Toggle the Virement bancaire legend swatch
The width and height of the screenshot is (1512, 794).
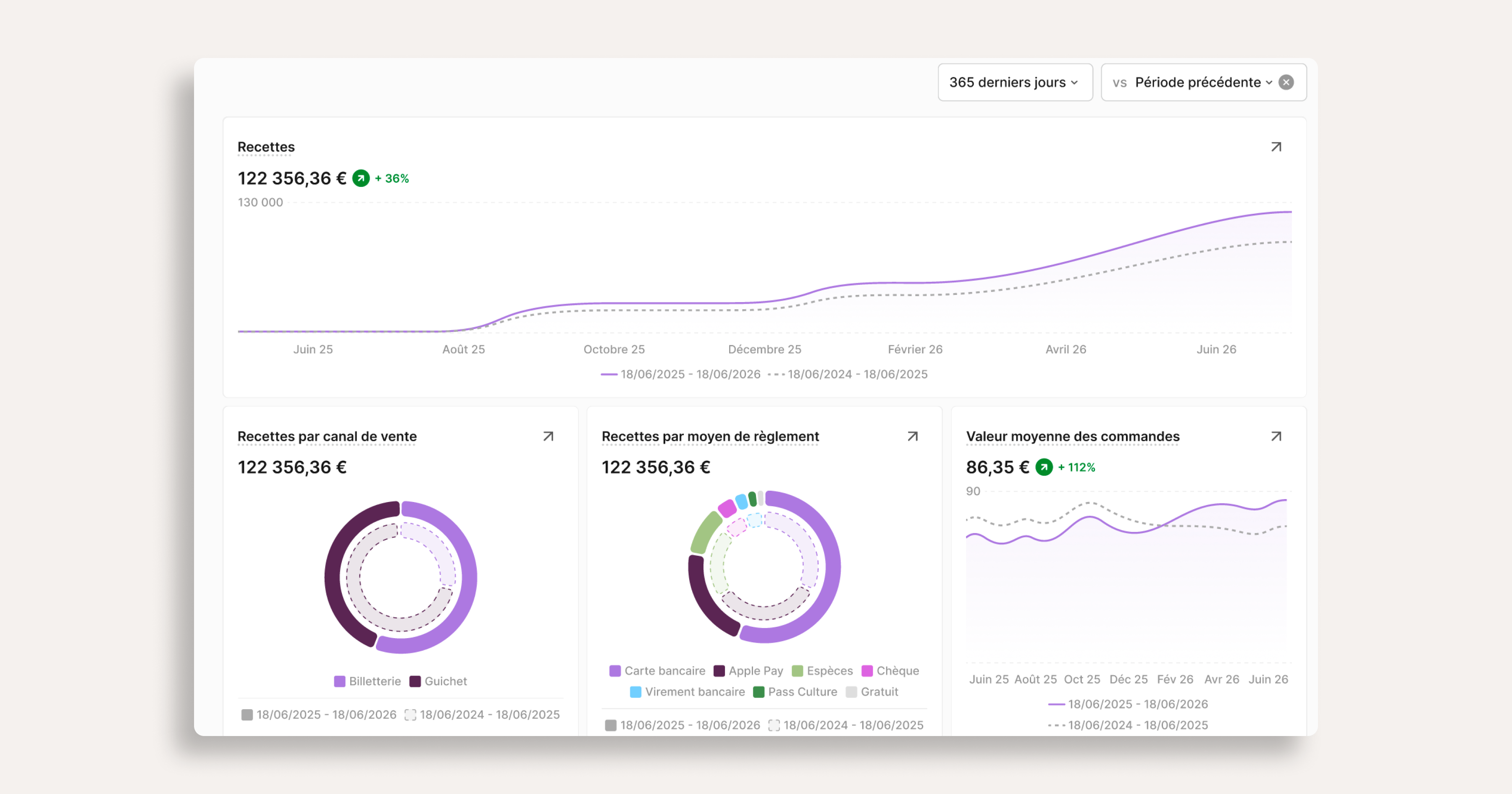636,692
